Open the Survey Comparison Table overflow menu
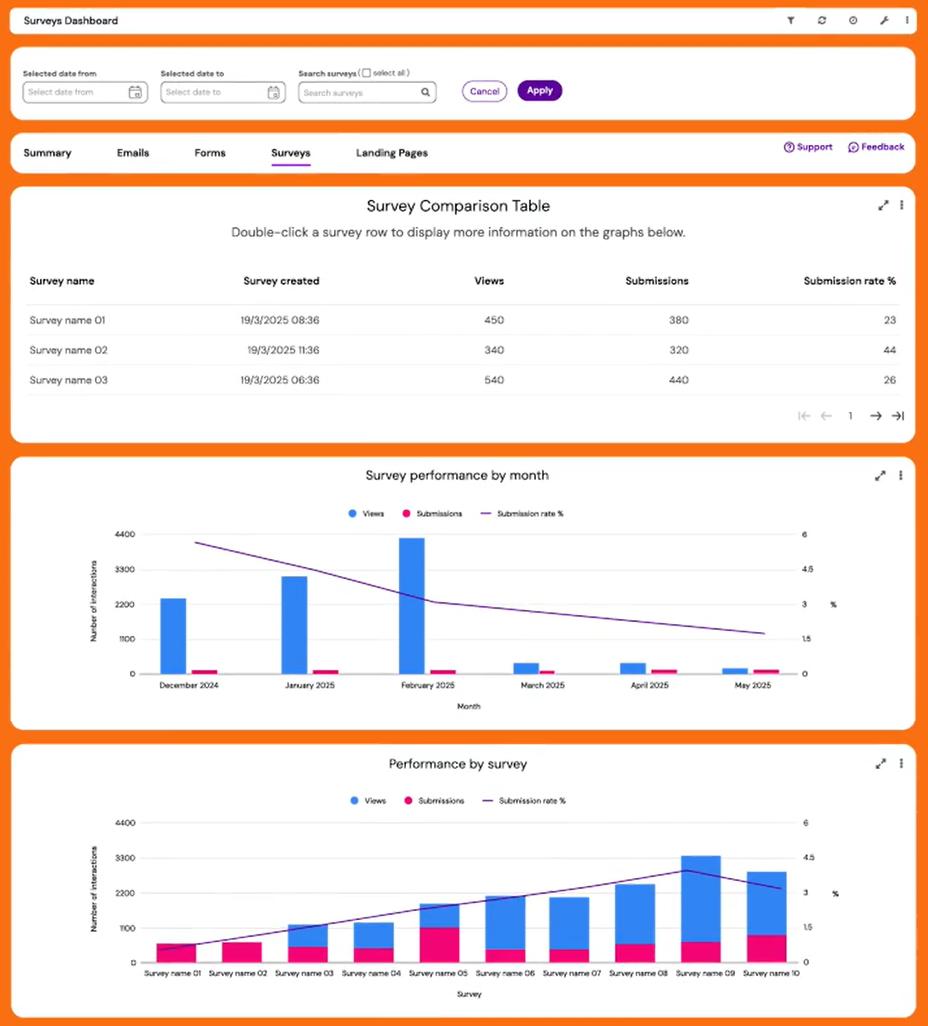 [901, 204]
